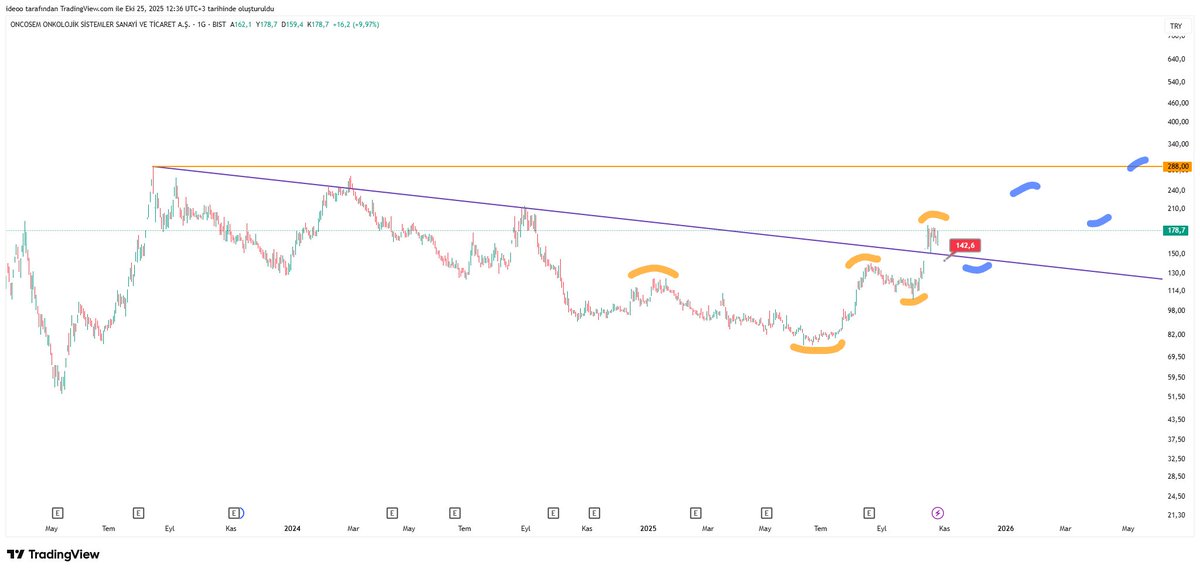The height and width of the screenshot is (572, 1200).
Task: Click the 130,0 price axis label
Action: point(1176,272)
